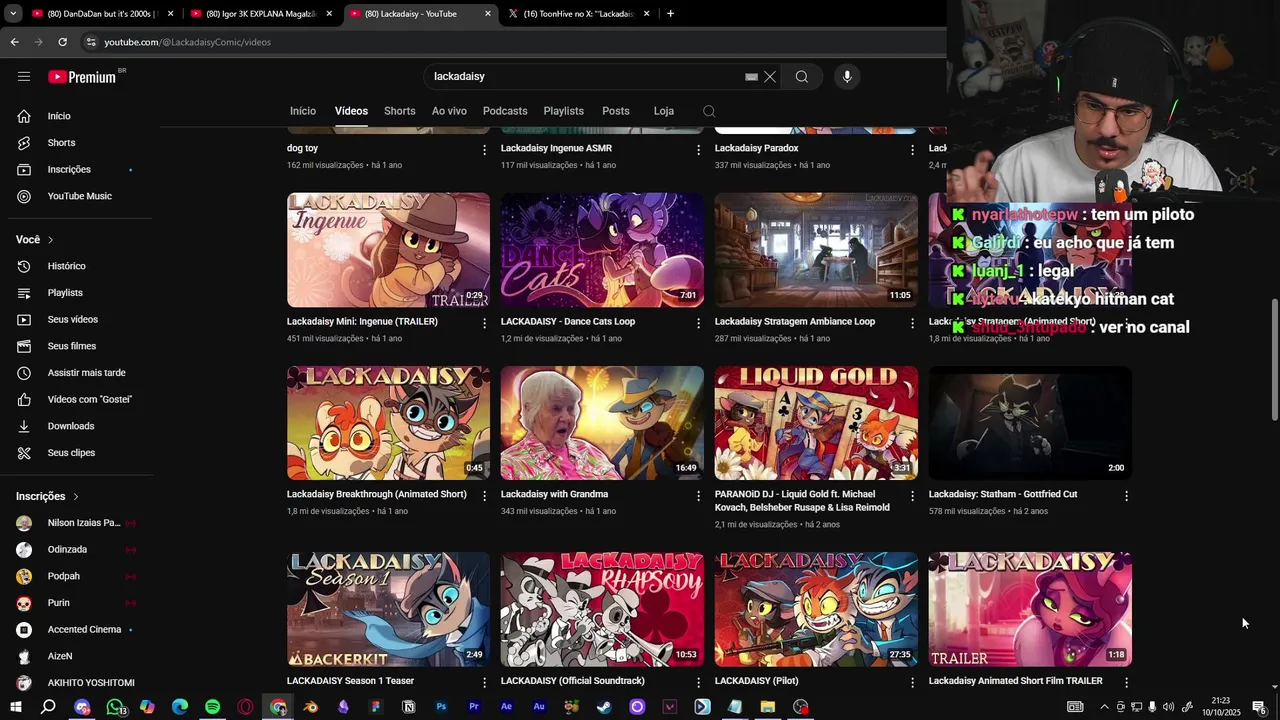This screenshot has width=1280, height=720.
Task: Open Lackadaisy Statham Gottfried Cut title
Action: pos(1003,494)
